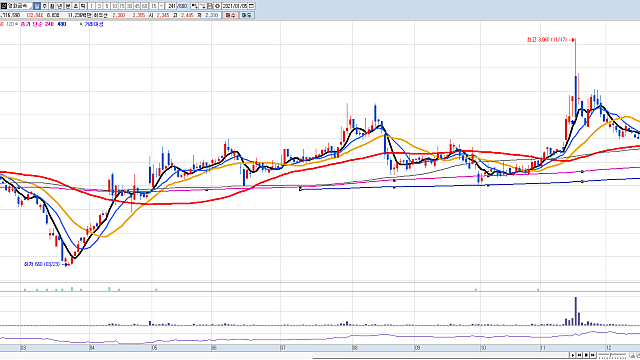
Task: Click the 08 month label on time axis
Action: pos(355,348)
